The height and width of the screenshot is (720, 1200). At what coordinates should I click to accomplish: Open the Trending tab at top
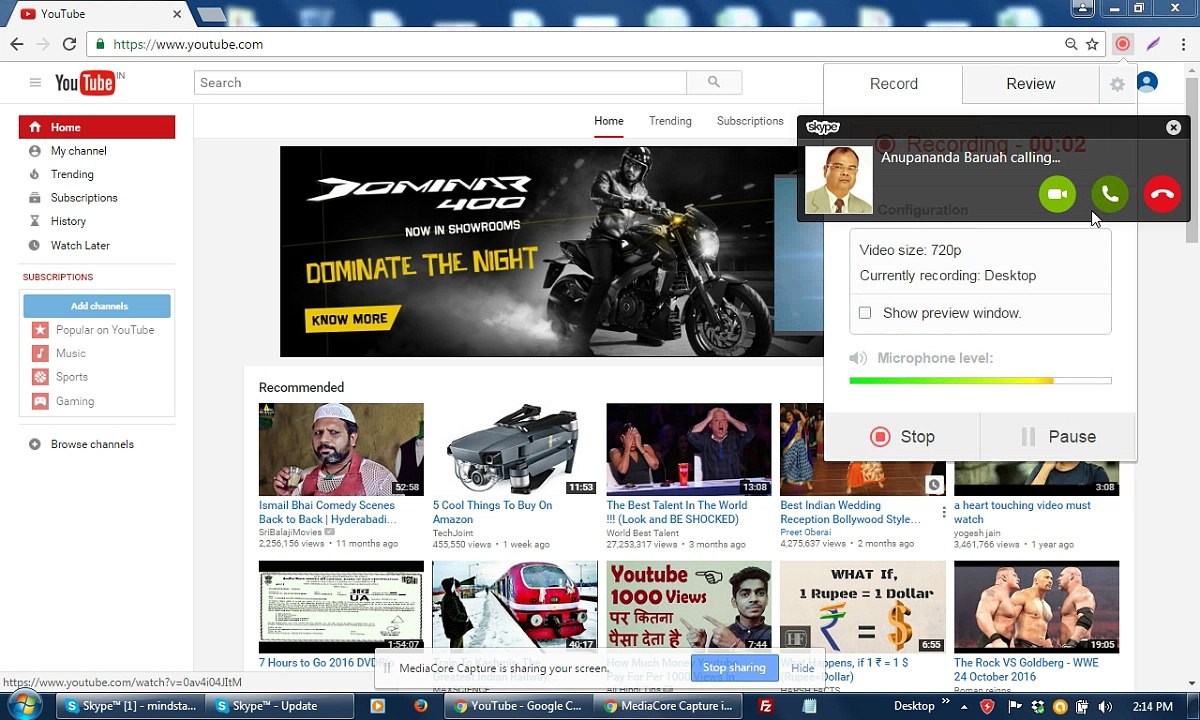(x=670, y=121)
